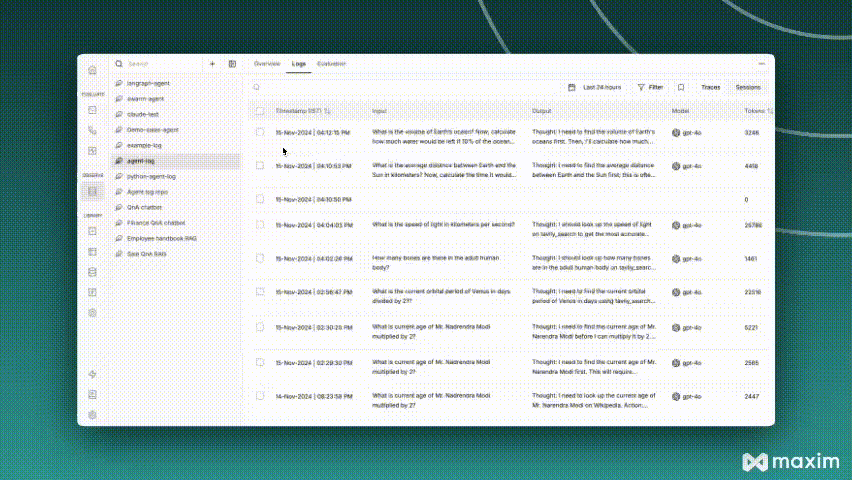The width and height of the screenshot is (852, 480).
Task: Open log about bones in adult human body
Action: pos(435,263)
